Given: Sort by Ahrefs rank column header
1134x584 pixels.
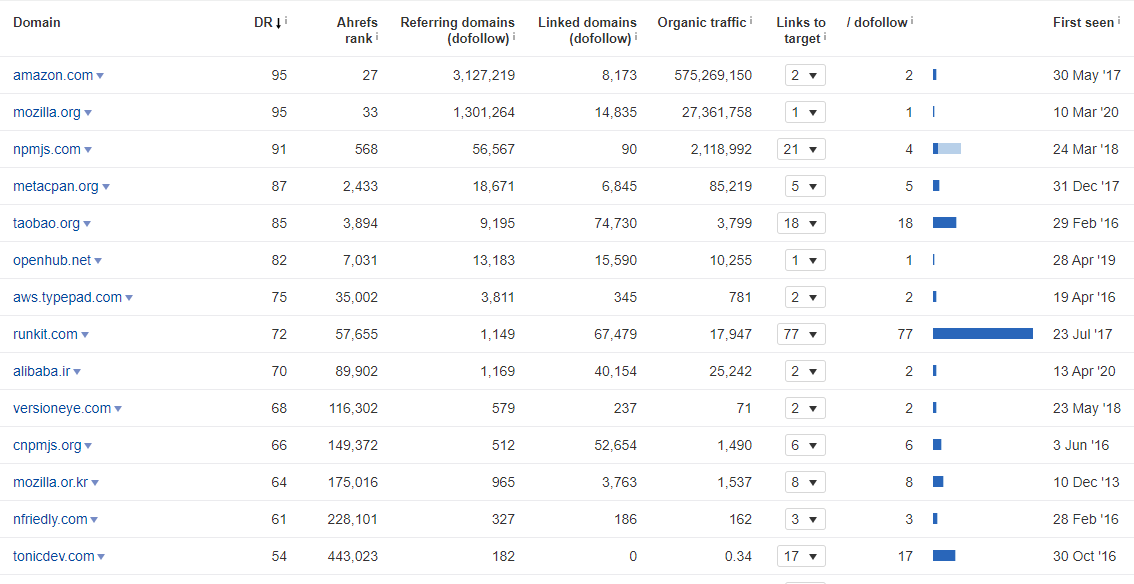Looking at the screenshot, I should pyautogui.click(x=357, y=30).
